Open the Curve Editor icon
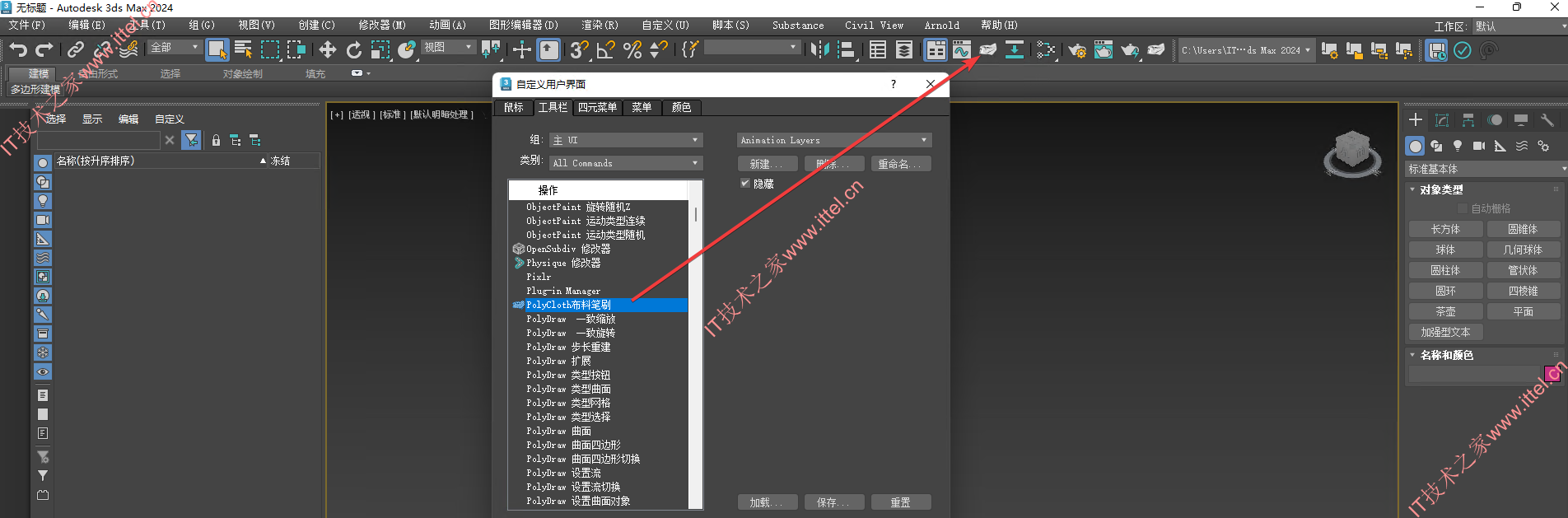The width and height of the screenshot is (1568, 518). pos(962,50)
